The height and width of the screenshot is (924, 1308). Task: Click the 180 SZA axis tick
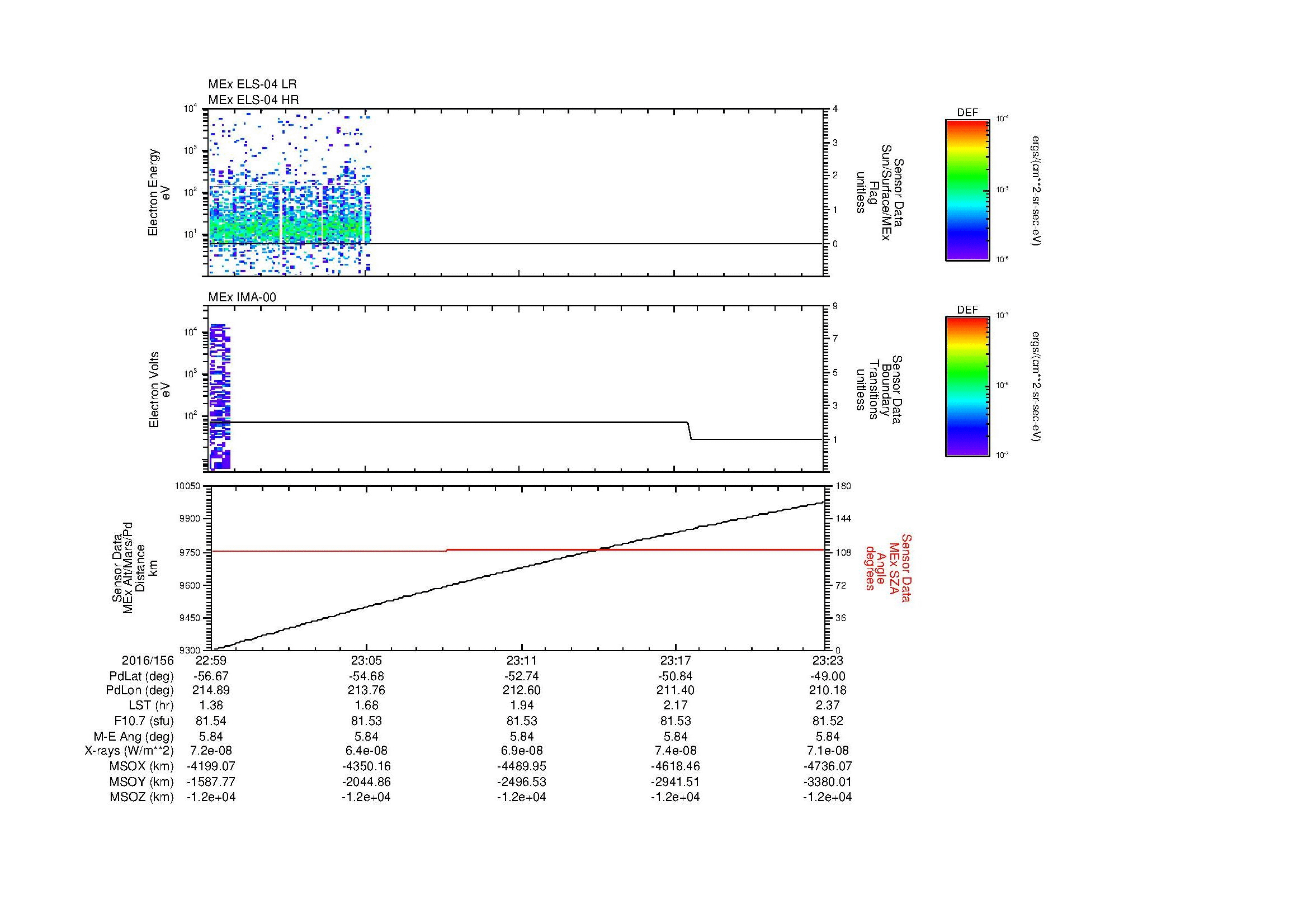click(844, 486)
